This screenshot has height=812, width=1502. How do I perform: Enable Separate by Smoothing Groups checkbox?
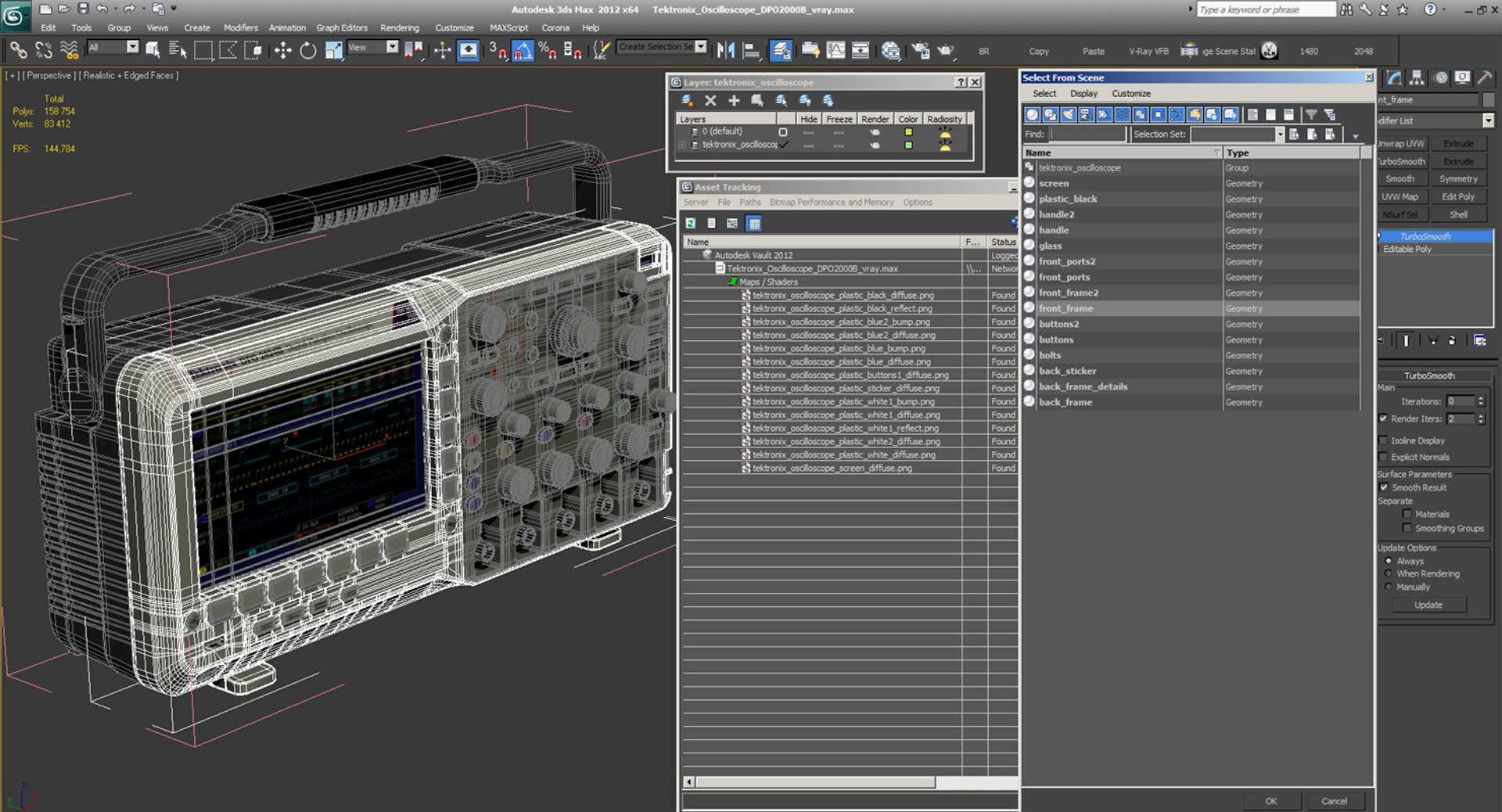tap(1407, 528)
